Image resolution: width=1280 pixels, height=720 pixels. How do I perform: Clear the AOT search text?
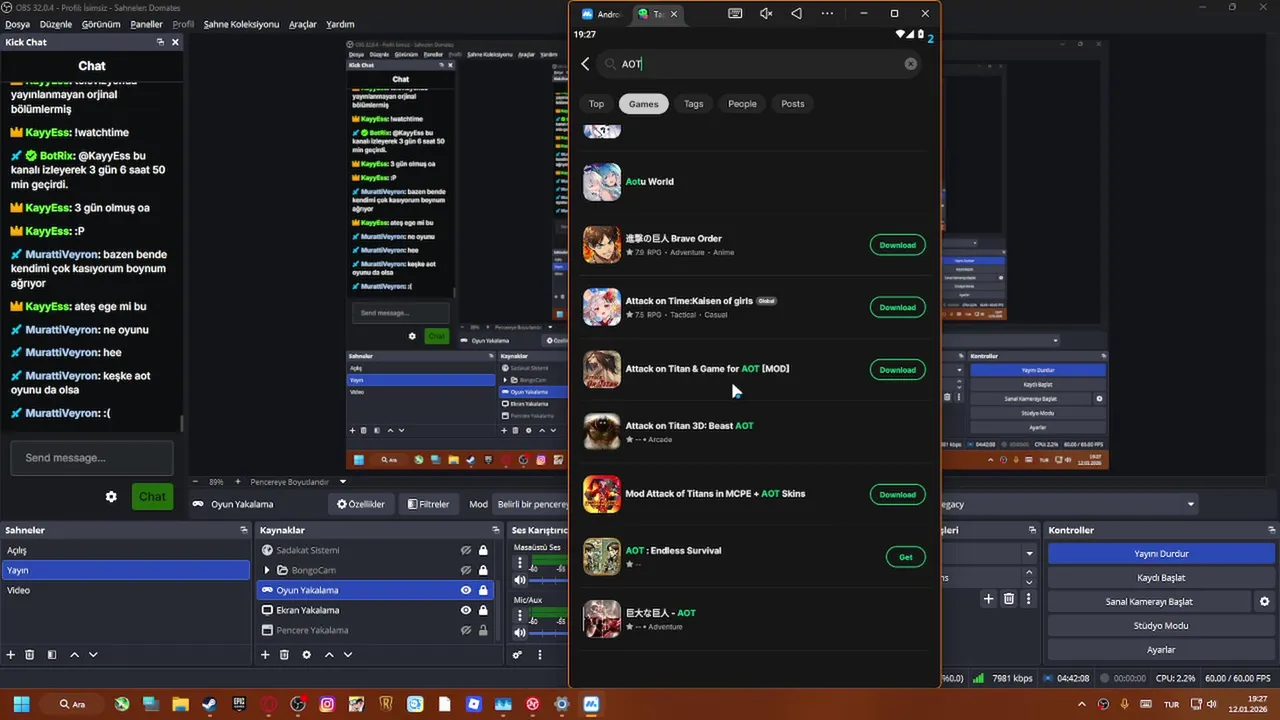pyautogui.click(x=911, y=64)
